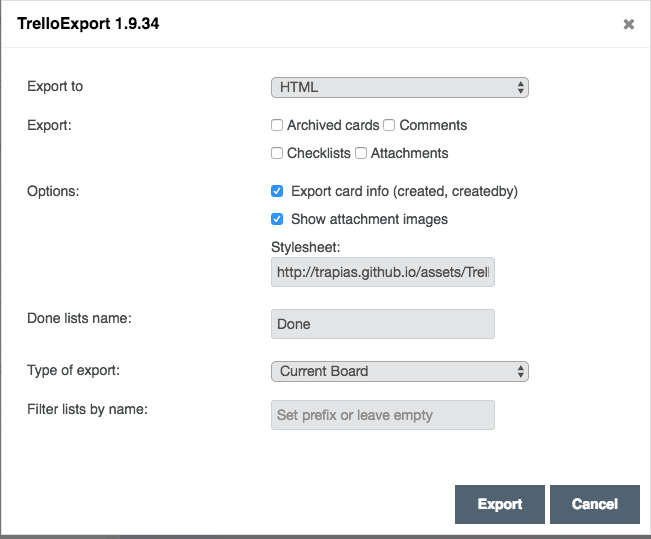Image resolution: width=651 pixels, height=539 pixels.
Task: Click the 'Type of export:' label
Action: click(x=73, y=370)
